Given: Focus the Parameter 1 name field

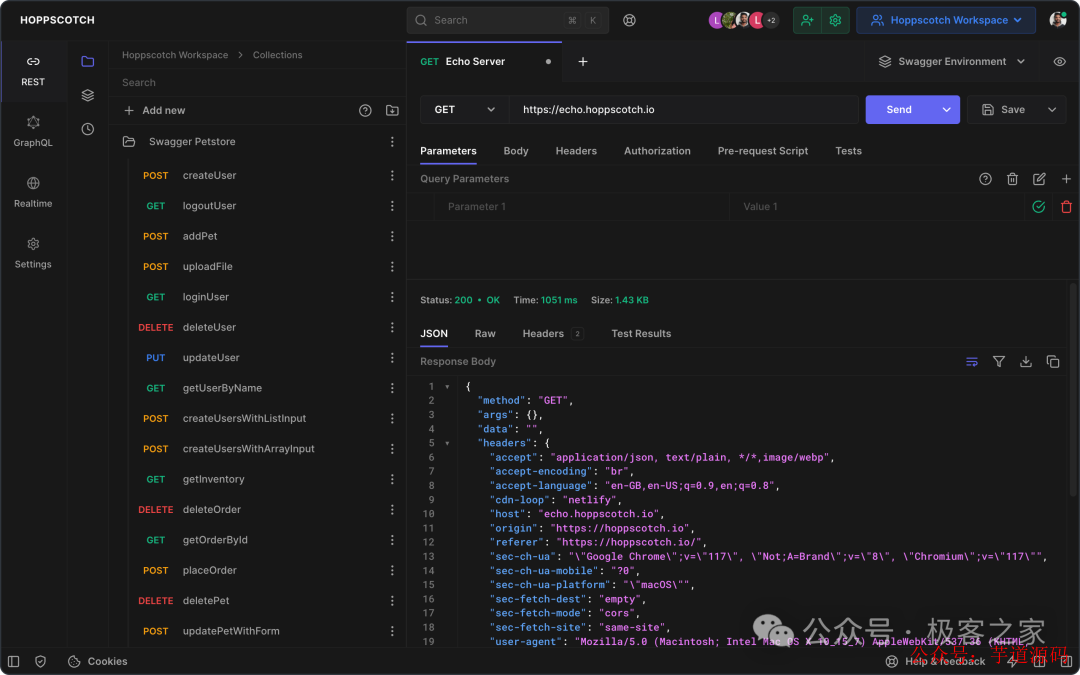Looking at the screenshot, I should (581, 207).
